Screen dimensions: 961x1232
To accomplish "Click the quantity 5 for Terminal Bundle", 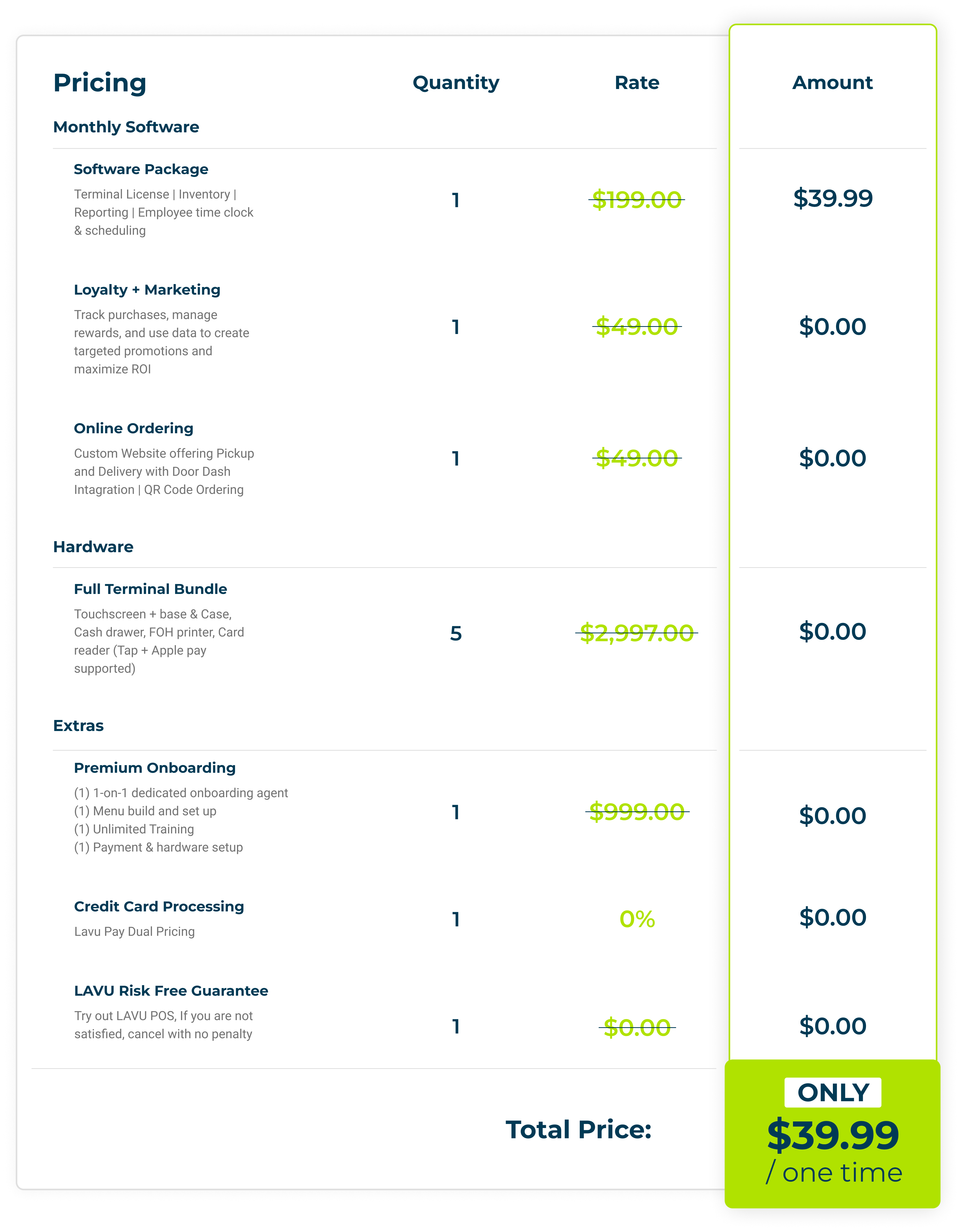I will [x=456, y=634].
